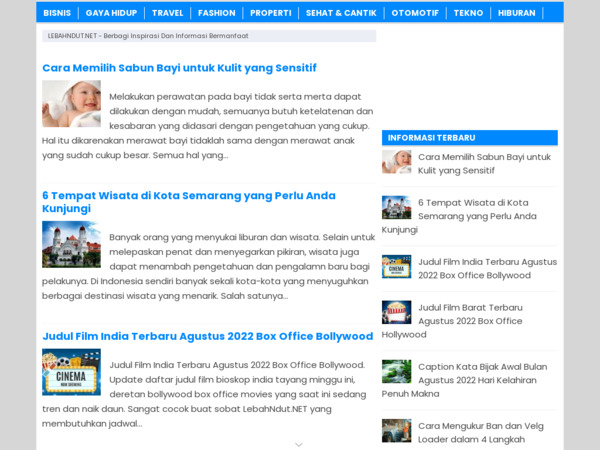Open the BISNIS menu item
Image resolution: width=600 pixels, height=450 pixels.
(57, 13)
